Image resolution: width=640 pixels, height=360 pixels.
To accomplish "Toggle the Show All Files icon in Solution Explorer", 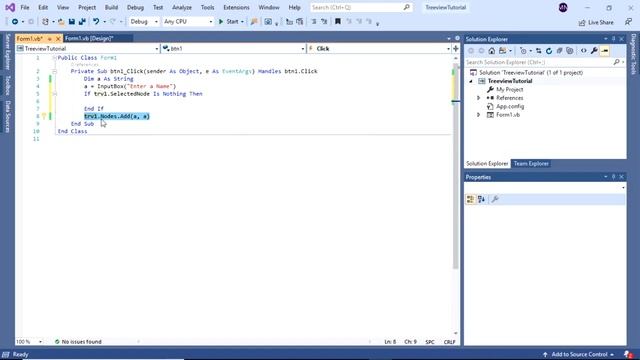I will pos(570,51).
